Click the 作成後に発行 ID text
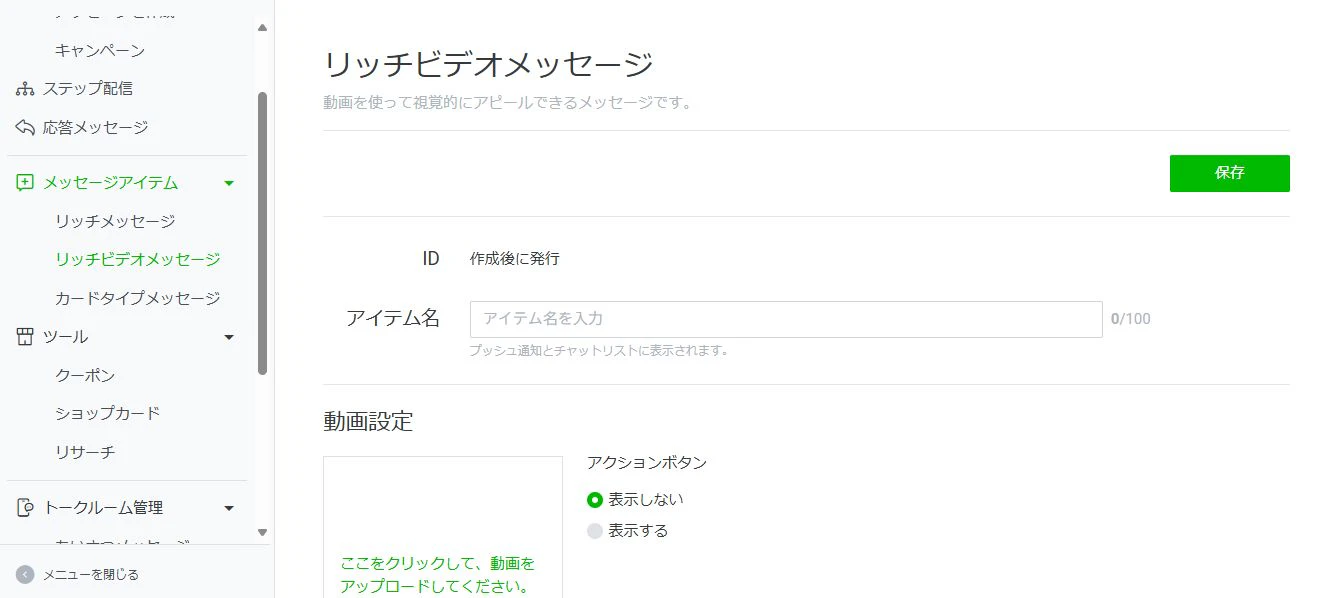The height and width of the screenshot is (598, 1330). click(x=515, y=259)
